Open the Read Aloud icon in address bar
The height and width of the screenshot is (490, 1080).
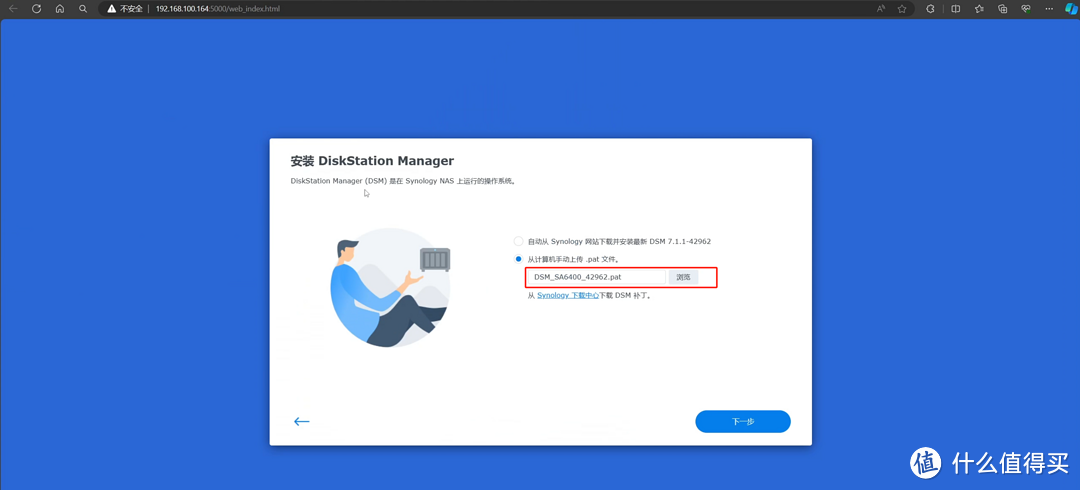(881, 9)
